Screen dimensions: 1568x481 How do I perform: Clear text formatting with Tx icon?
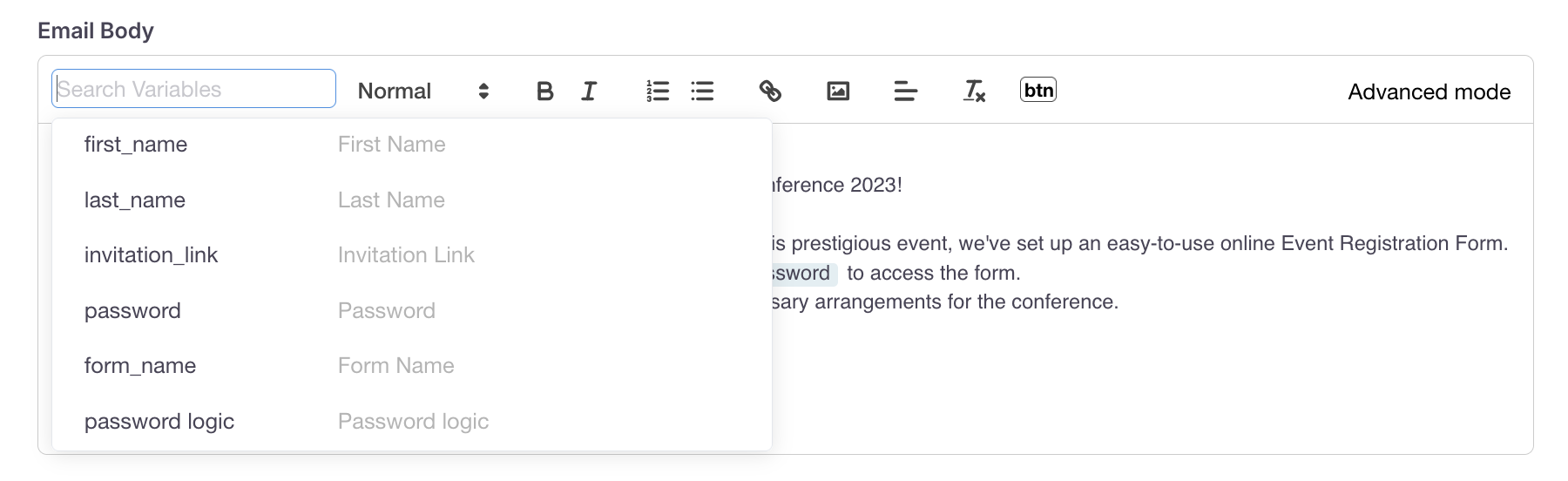[x=974, y=91]
